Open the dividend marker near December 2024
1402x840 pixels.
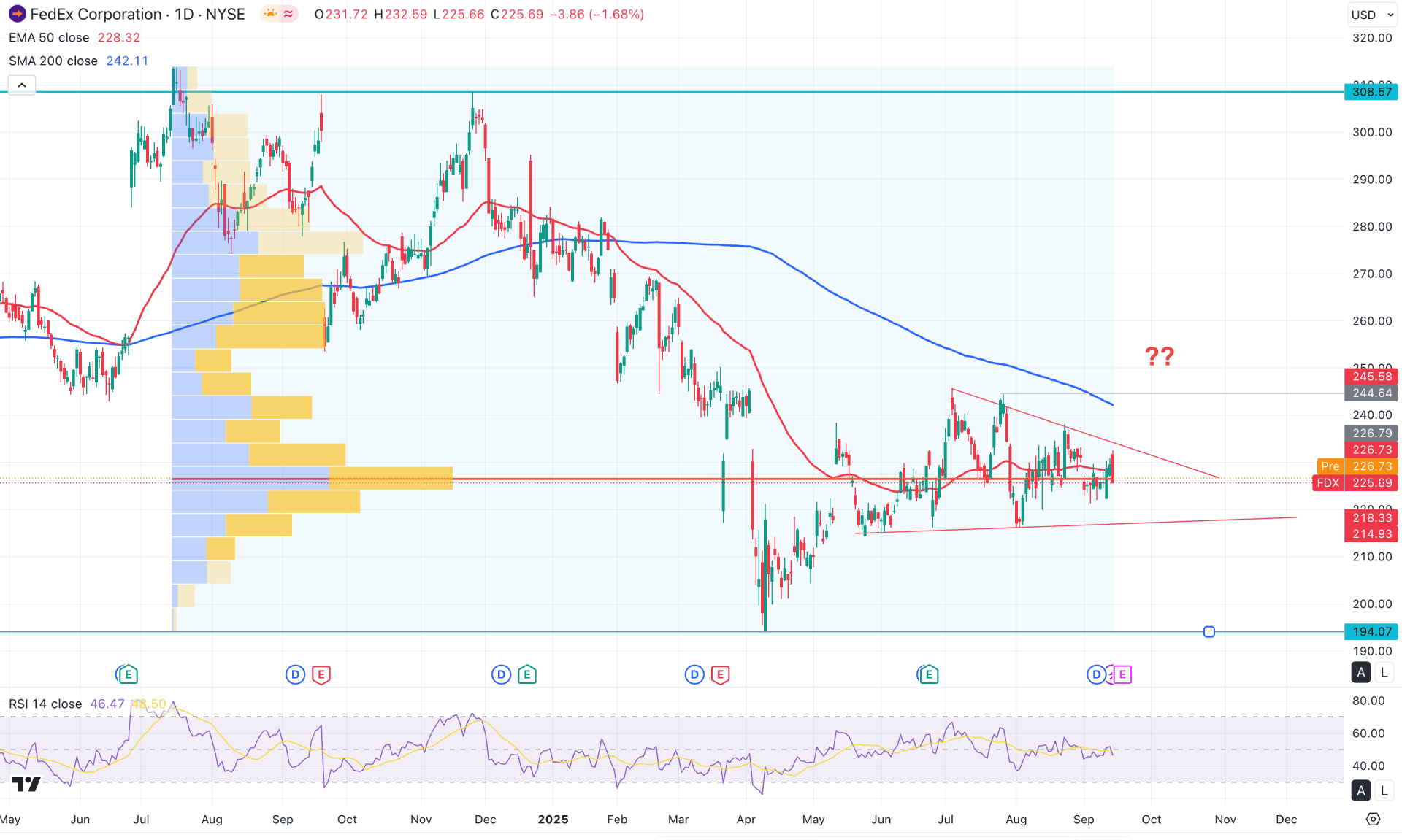[501, 674]
